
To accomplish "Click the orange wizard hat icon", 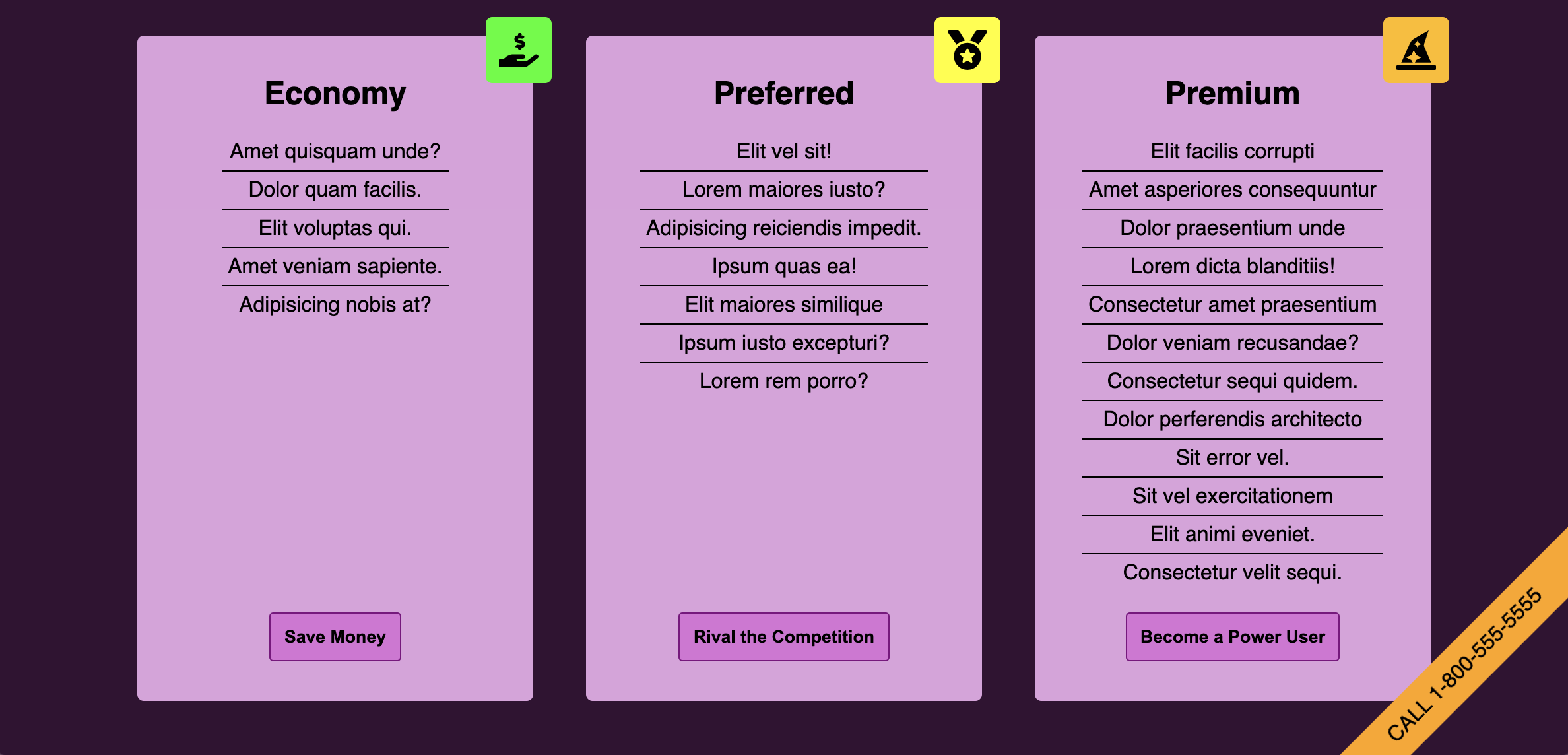I will tap(1416, 50).
